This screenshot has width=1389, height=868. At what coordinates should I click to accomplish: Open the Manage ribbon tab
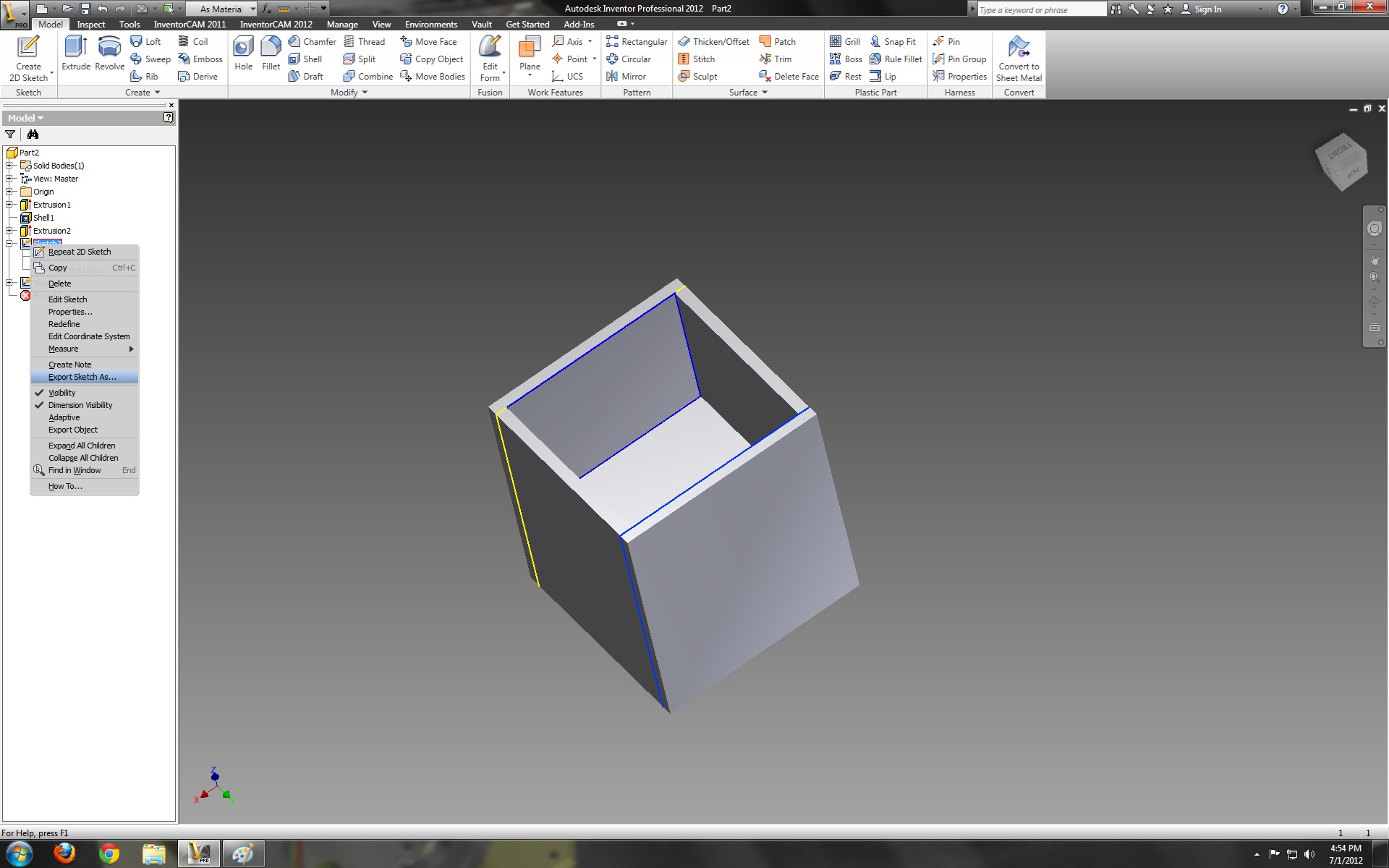[342, 24]
